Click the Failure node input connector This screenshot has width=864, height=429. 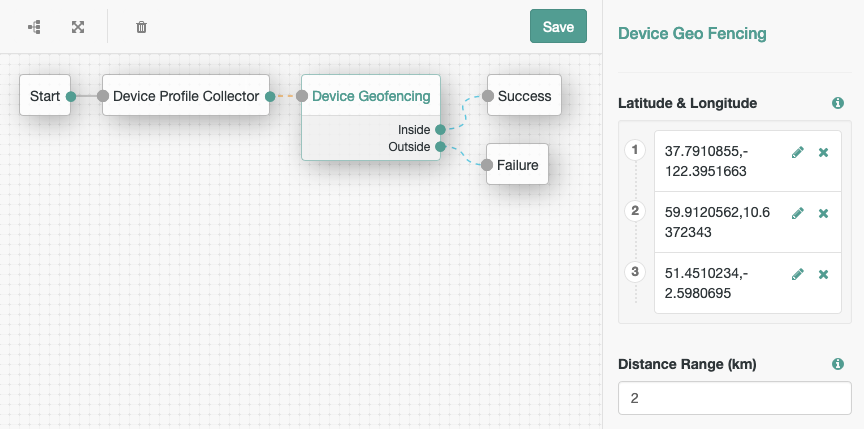coord(487,165)
